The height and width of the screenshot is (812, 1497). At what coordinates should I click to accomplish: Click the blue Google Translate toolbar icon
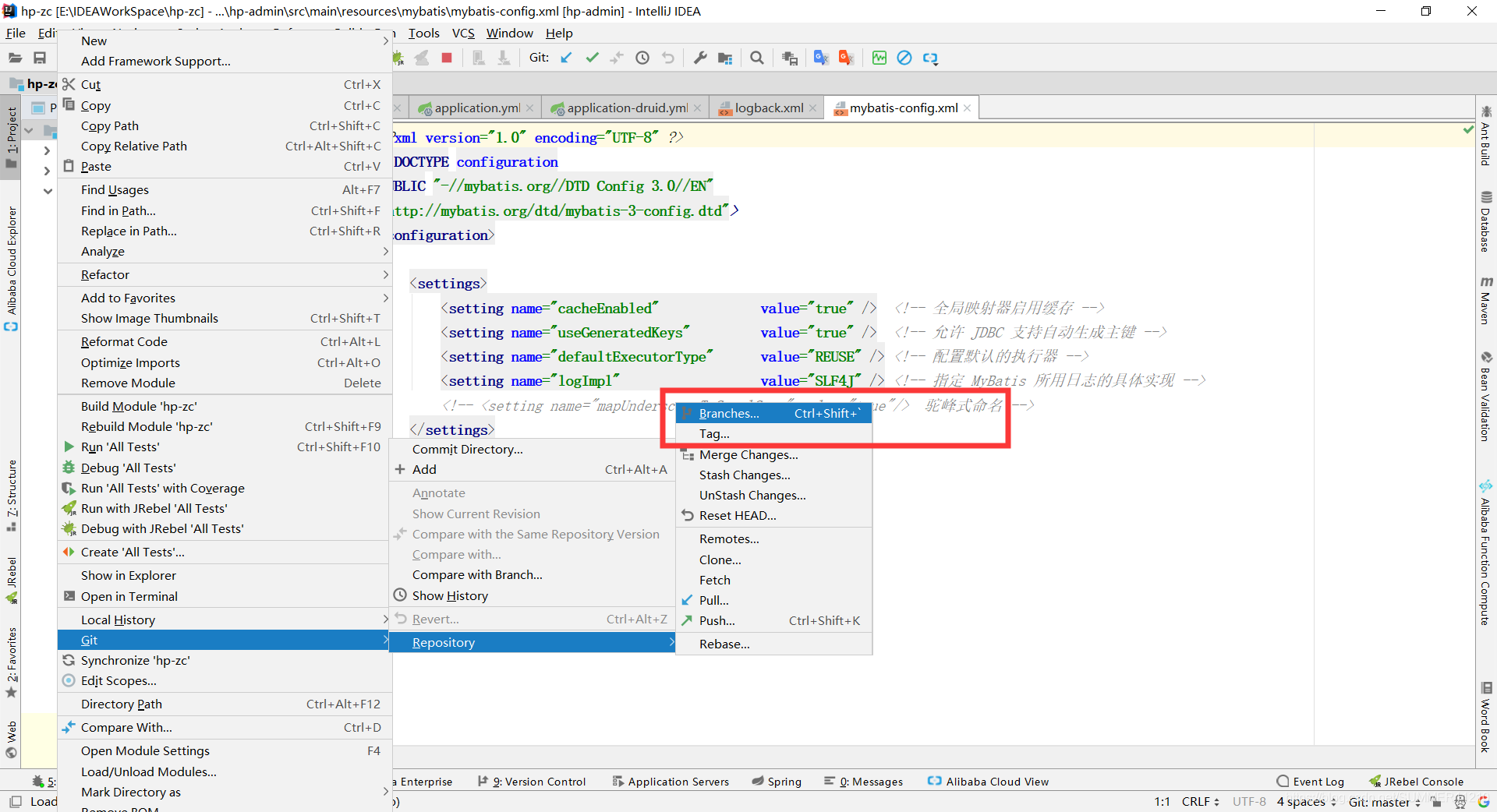(x=821, y=58)
